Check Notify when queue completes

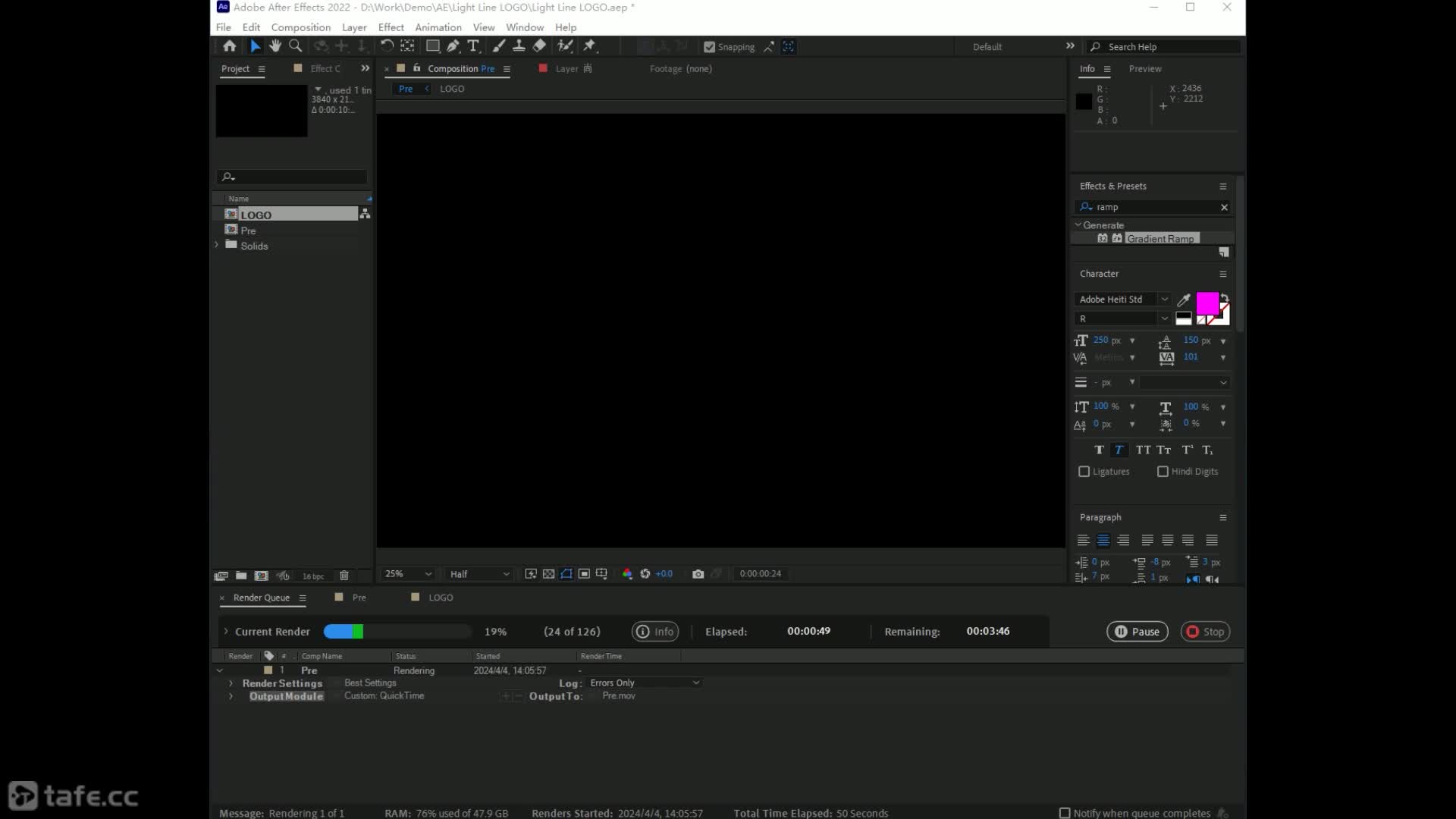[1065, 813]
